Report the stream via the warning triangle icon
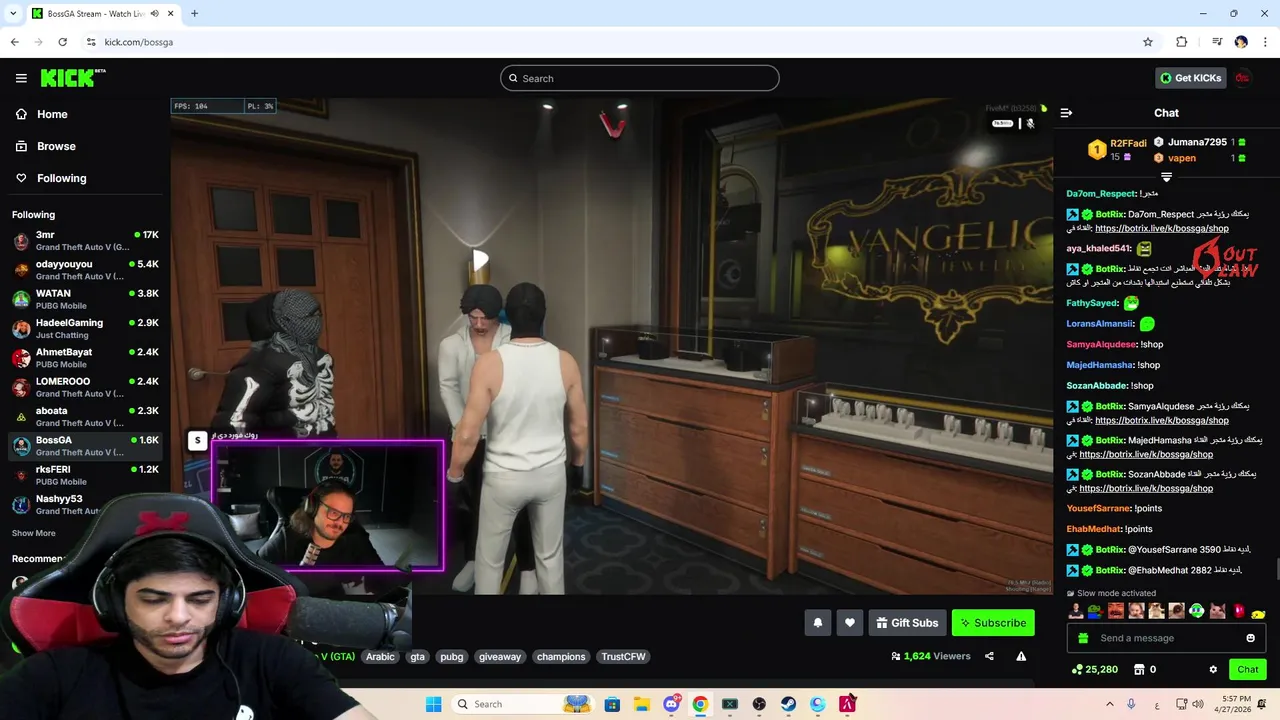1280x720 pixels. pyautogui.click(x=1021, y=656)
